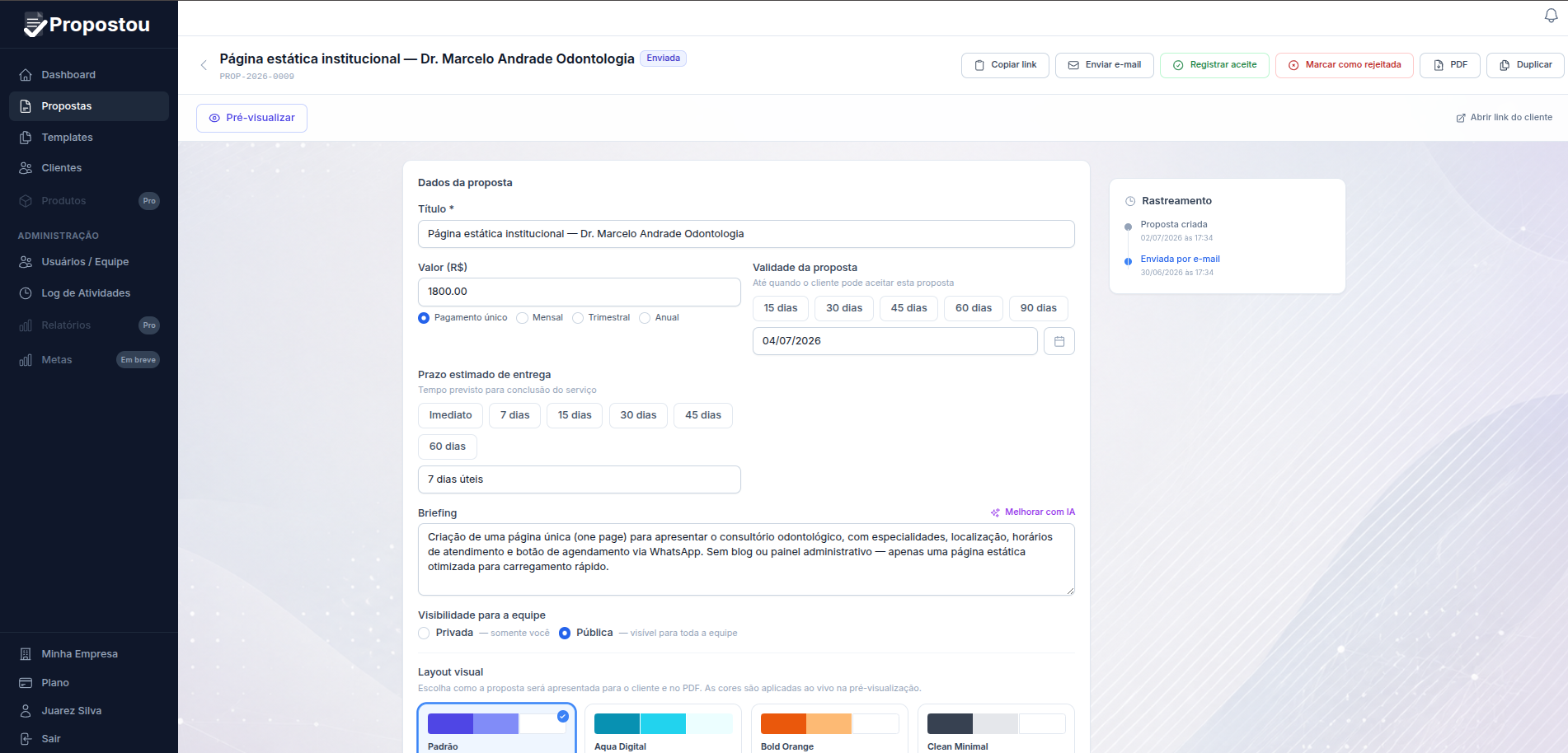Image resolution: width=1568 pixels, height=753 pixels.
Task: Select Anual payment radio button
Action: point(645,318)
